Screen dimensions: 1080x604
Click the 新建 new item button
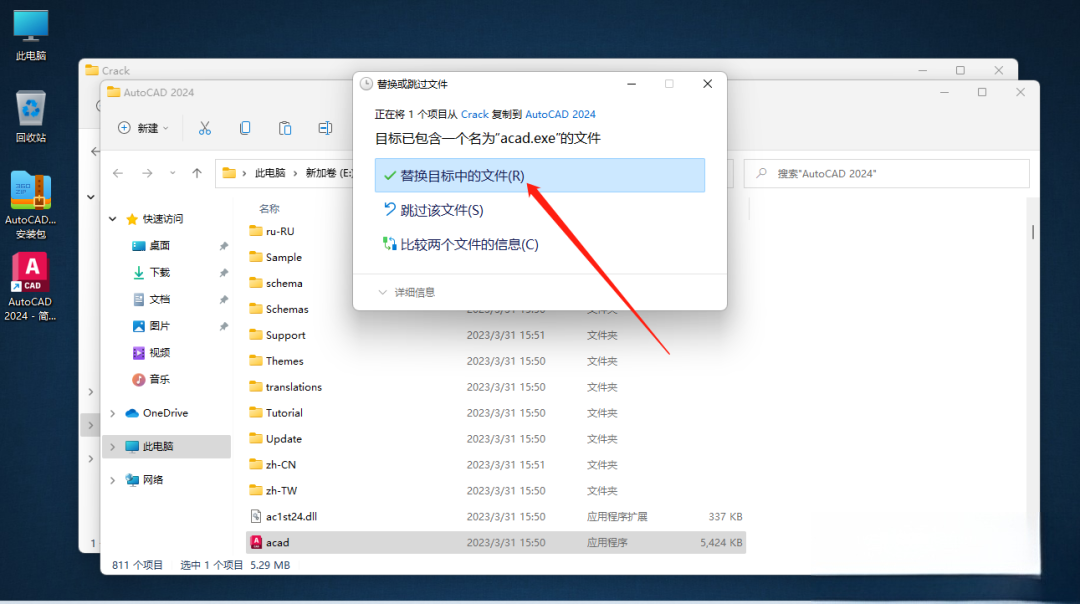143,128
